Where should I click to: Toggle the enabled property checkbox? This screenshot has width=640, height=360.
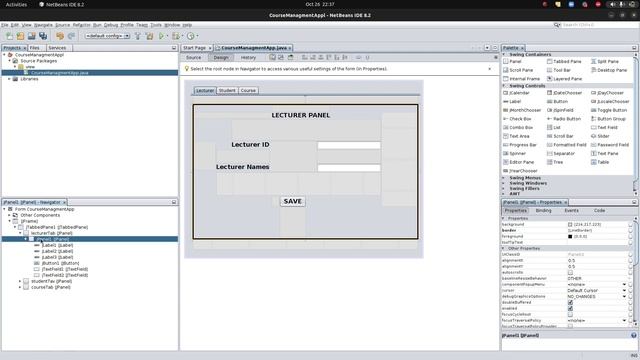570,309
